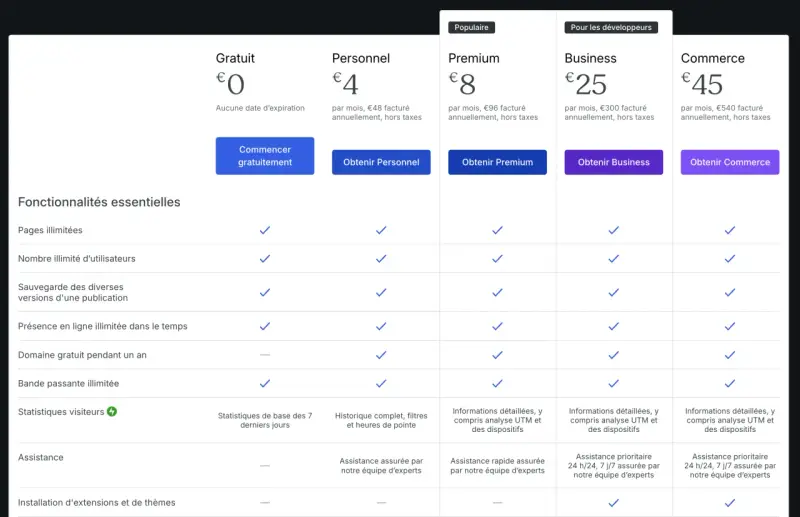This screenshot has height=517, width=800.
Task: Click the Pages illimitées feature label
Action: [x=50, y=230]
